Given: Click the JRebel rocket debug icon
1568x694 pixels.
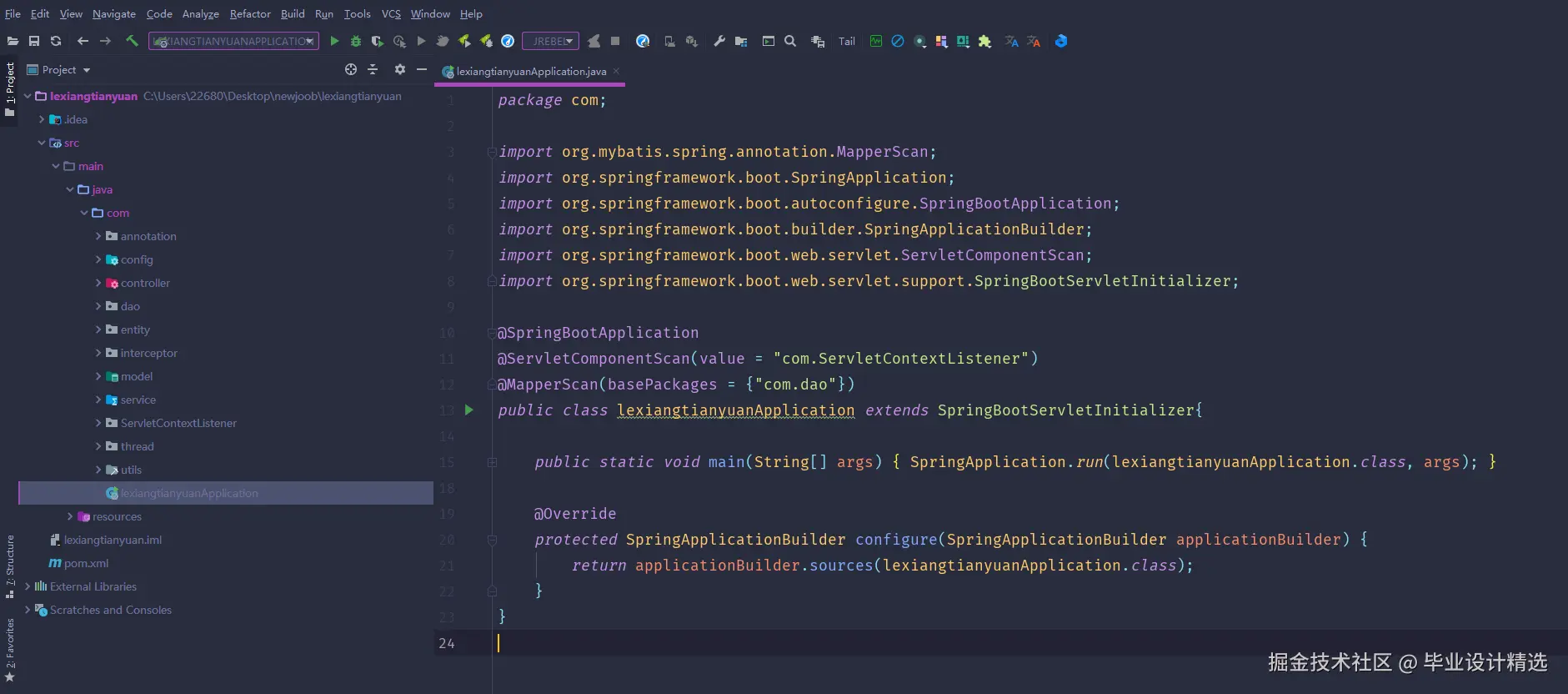Looking at the screenshot, I should [486, 41].
